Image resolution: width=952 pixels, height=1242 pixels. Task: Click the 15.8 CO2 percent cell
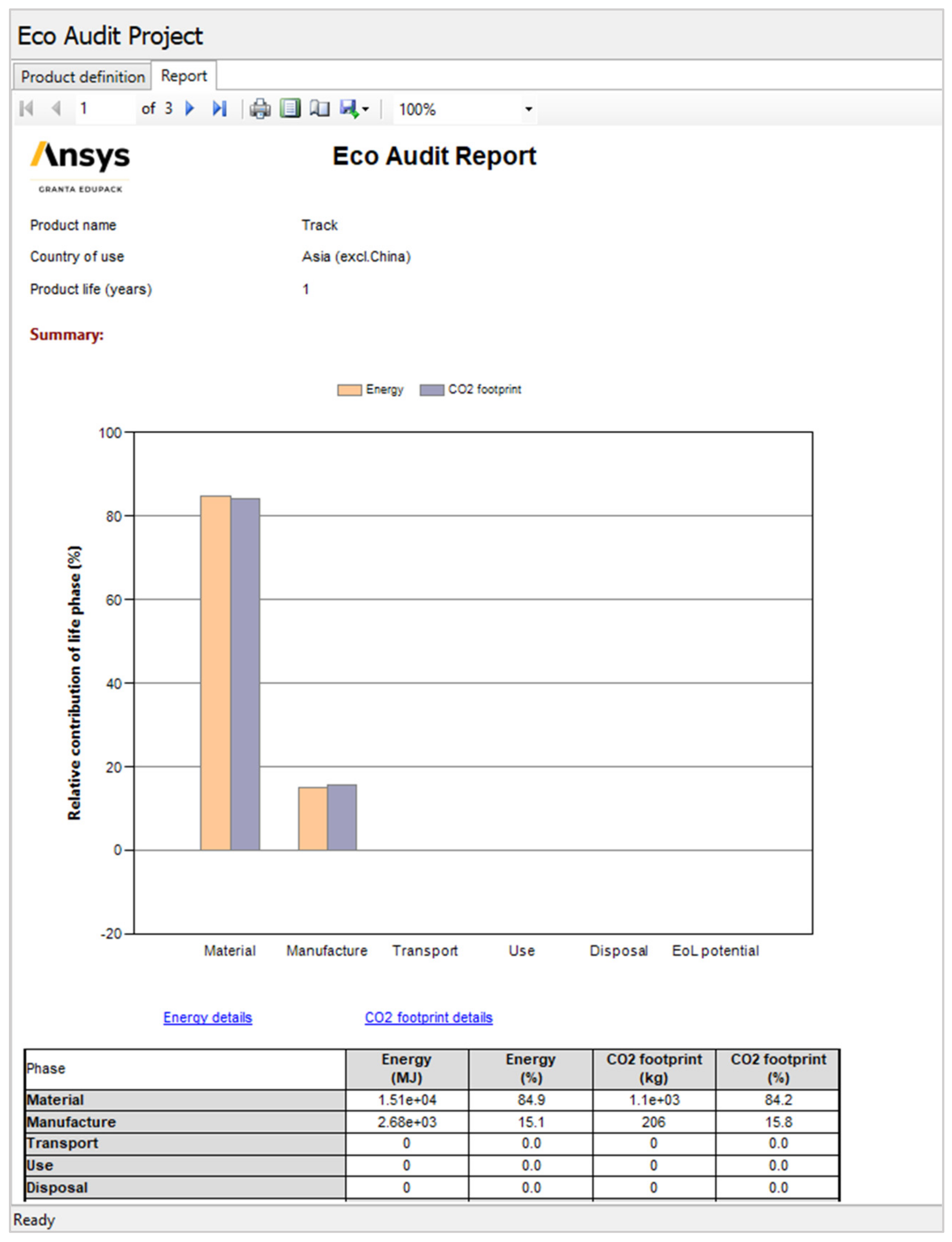778,1122
